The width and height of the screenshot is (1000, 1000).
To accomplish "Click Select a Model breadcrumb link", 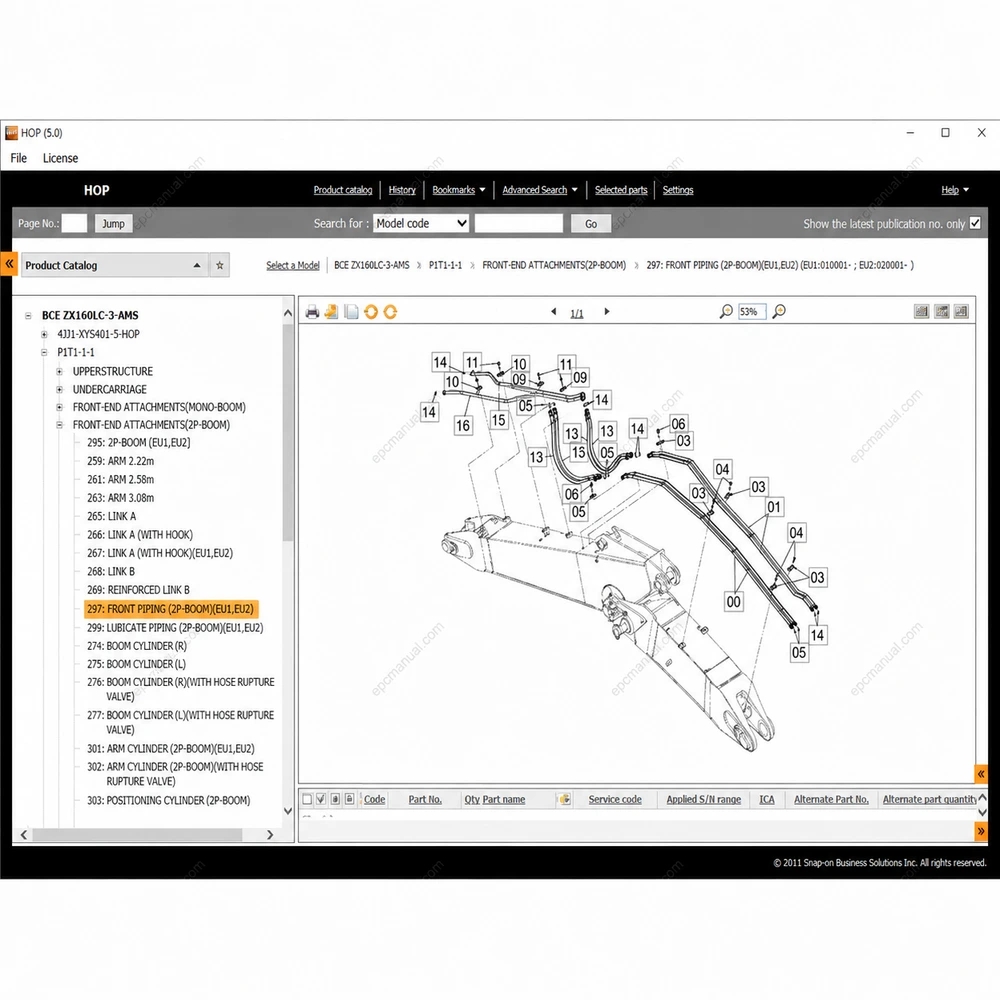I will click(293, 265).
